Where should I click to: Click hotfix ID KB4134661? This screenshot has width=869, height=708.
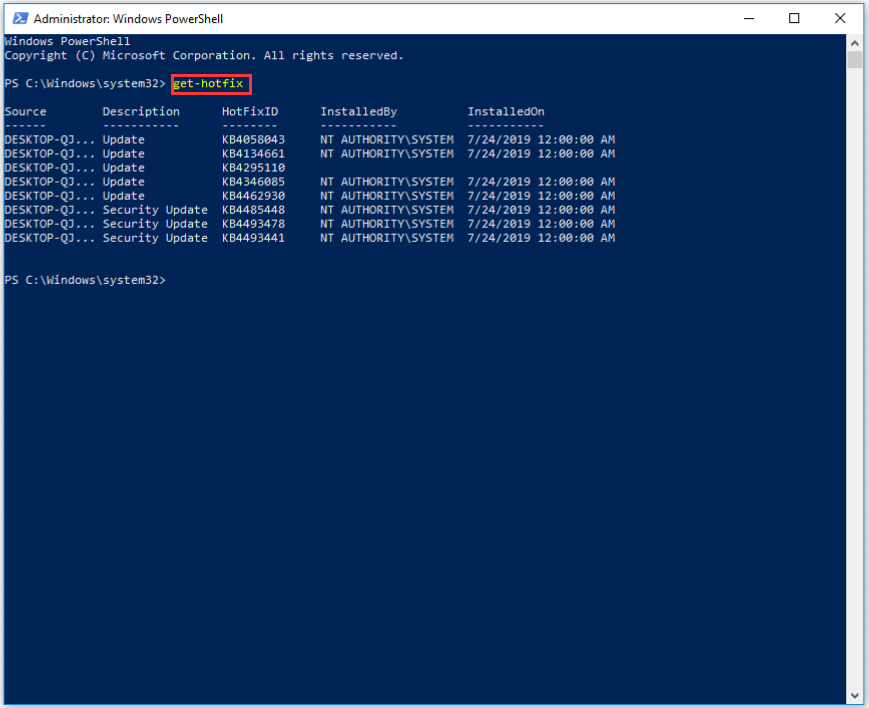point(253,154)
